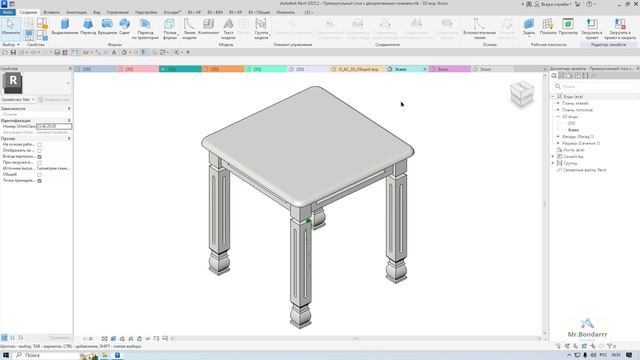Select the Эскиз view in project browser
640x360 pixels.
[573, 130]
